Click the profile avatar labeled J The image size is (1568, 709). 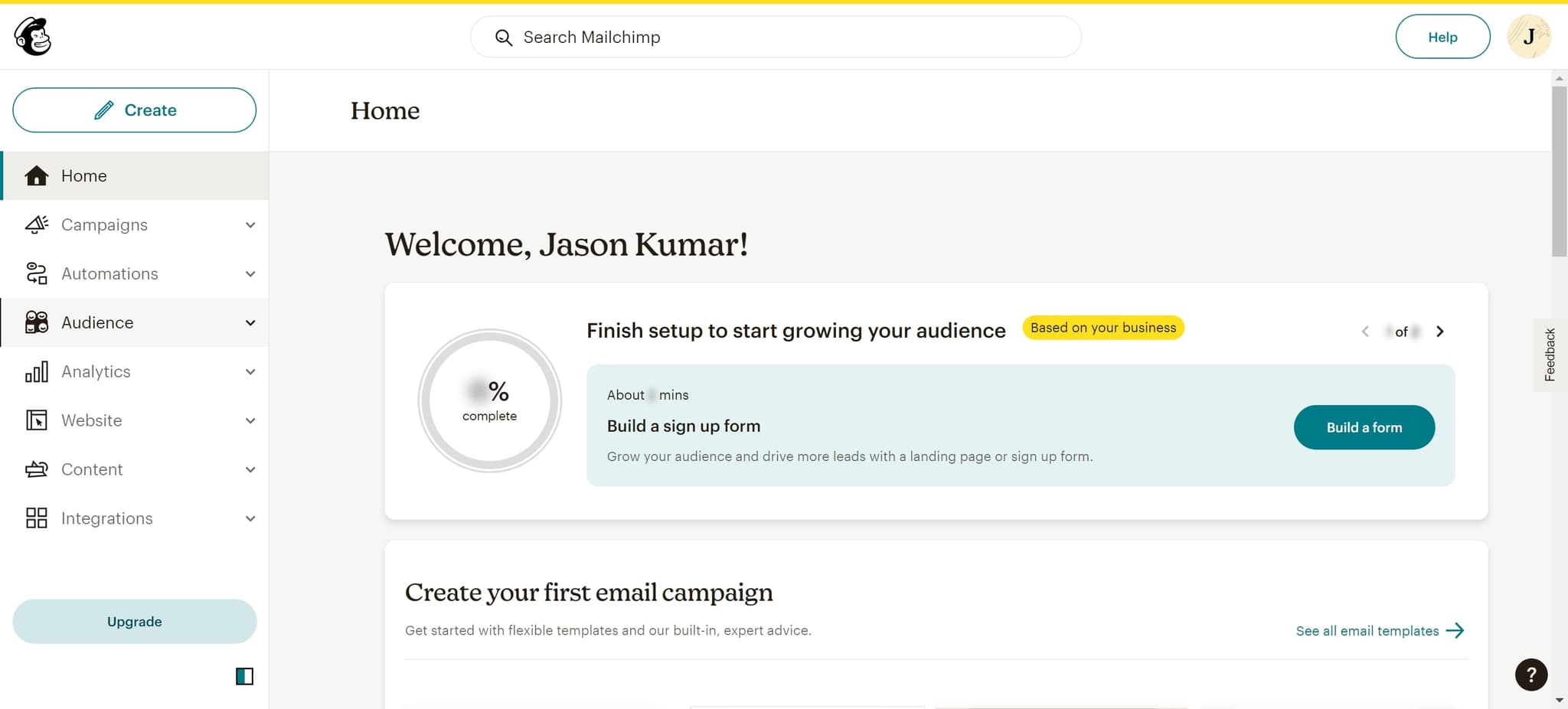click(x=1529, y=36)
